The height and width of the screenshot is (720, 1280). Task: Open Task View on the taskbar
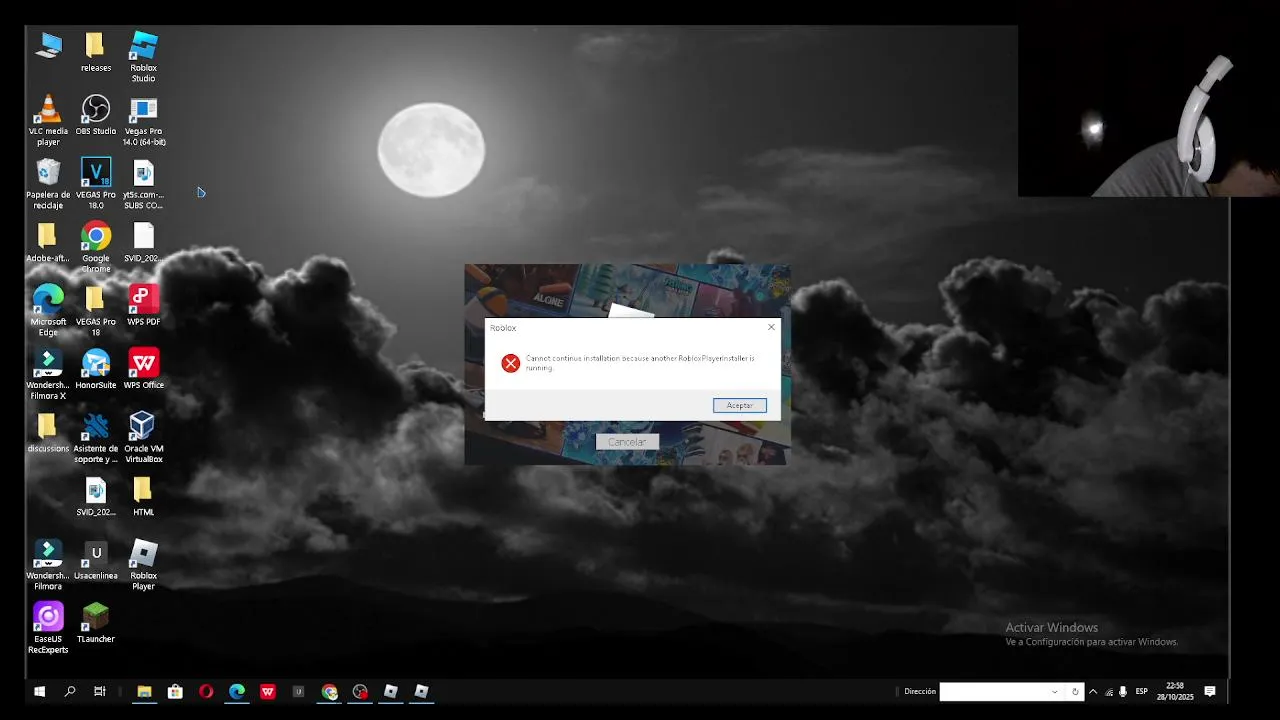[99, 691]
